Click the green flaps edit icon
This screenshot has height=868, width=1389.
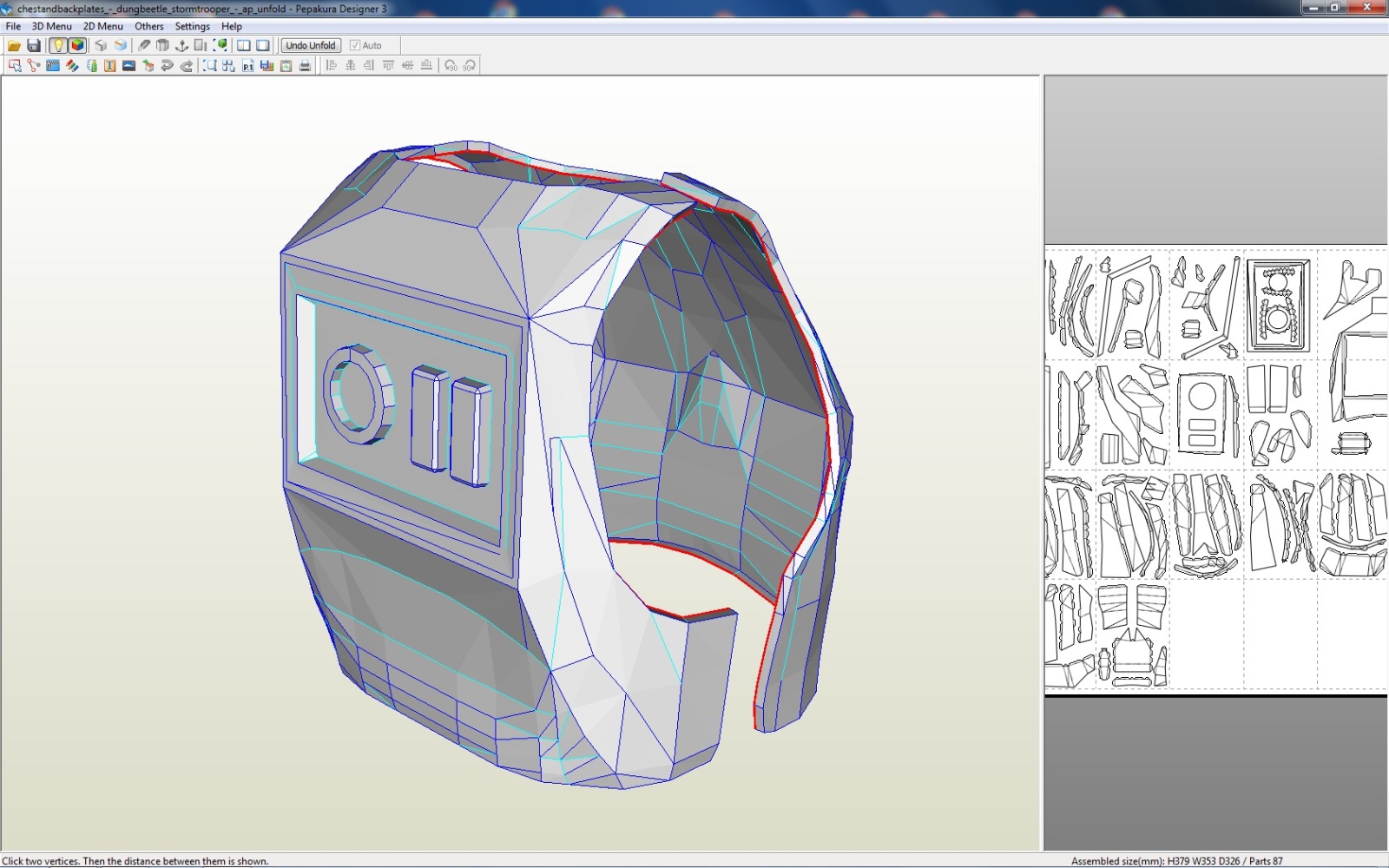(90, 65)
